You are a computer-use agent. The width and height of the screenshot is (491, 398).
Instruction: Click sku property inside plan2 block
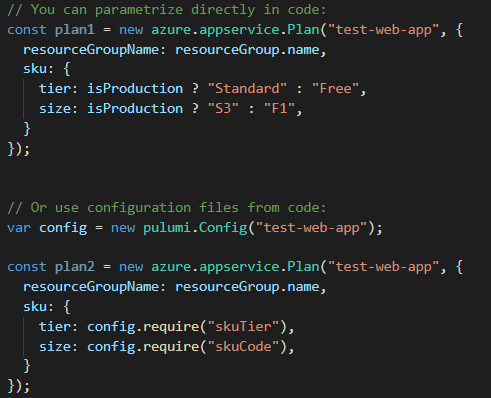click(x=35, y=307)
